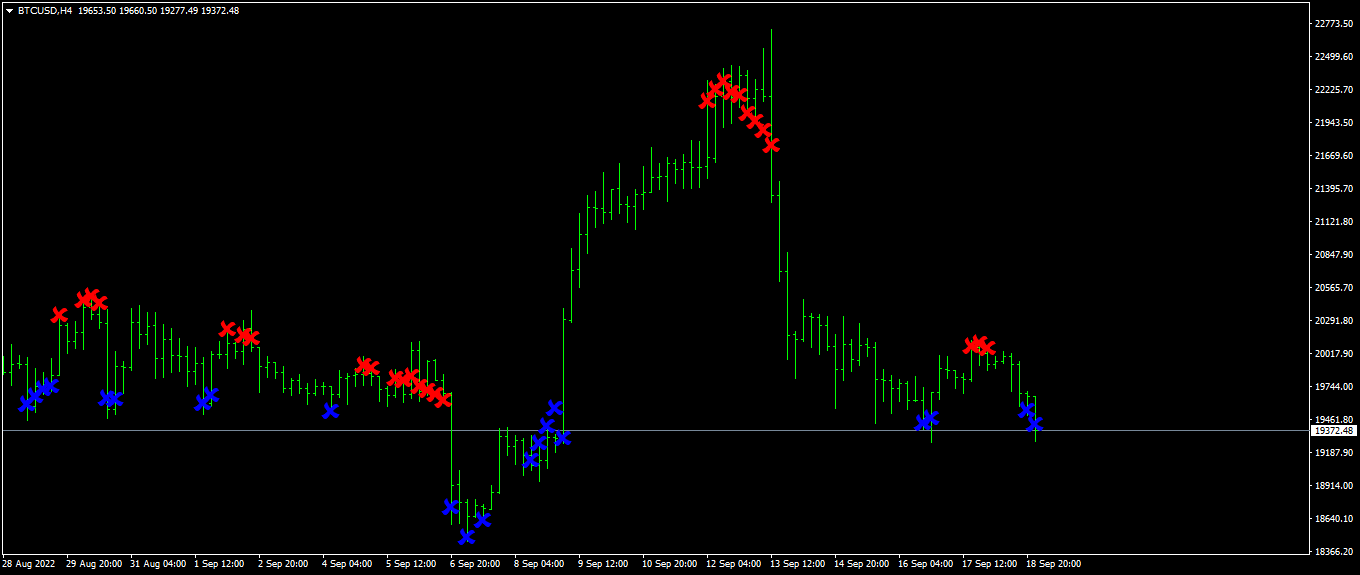Click the 22773.50 price axis label
The image size is (1360, 575).
1336,23
